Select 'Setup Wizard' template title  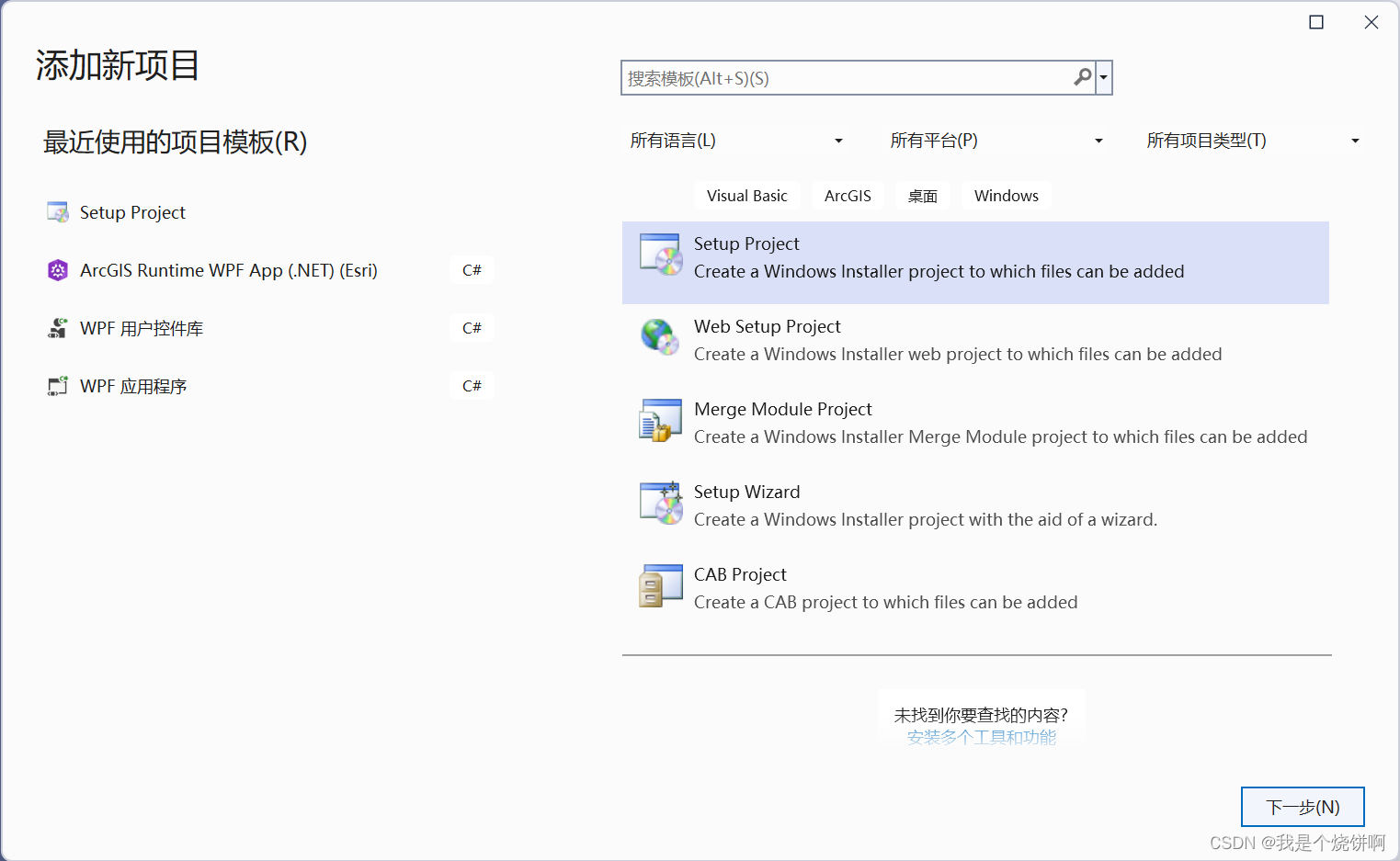[x=747, y=492]
